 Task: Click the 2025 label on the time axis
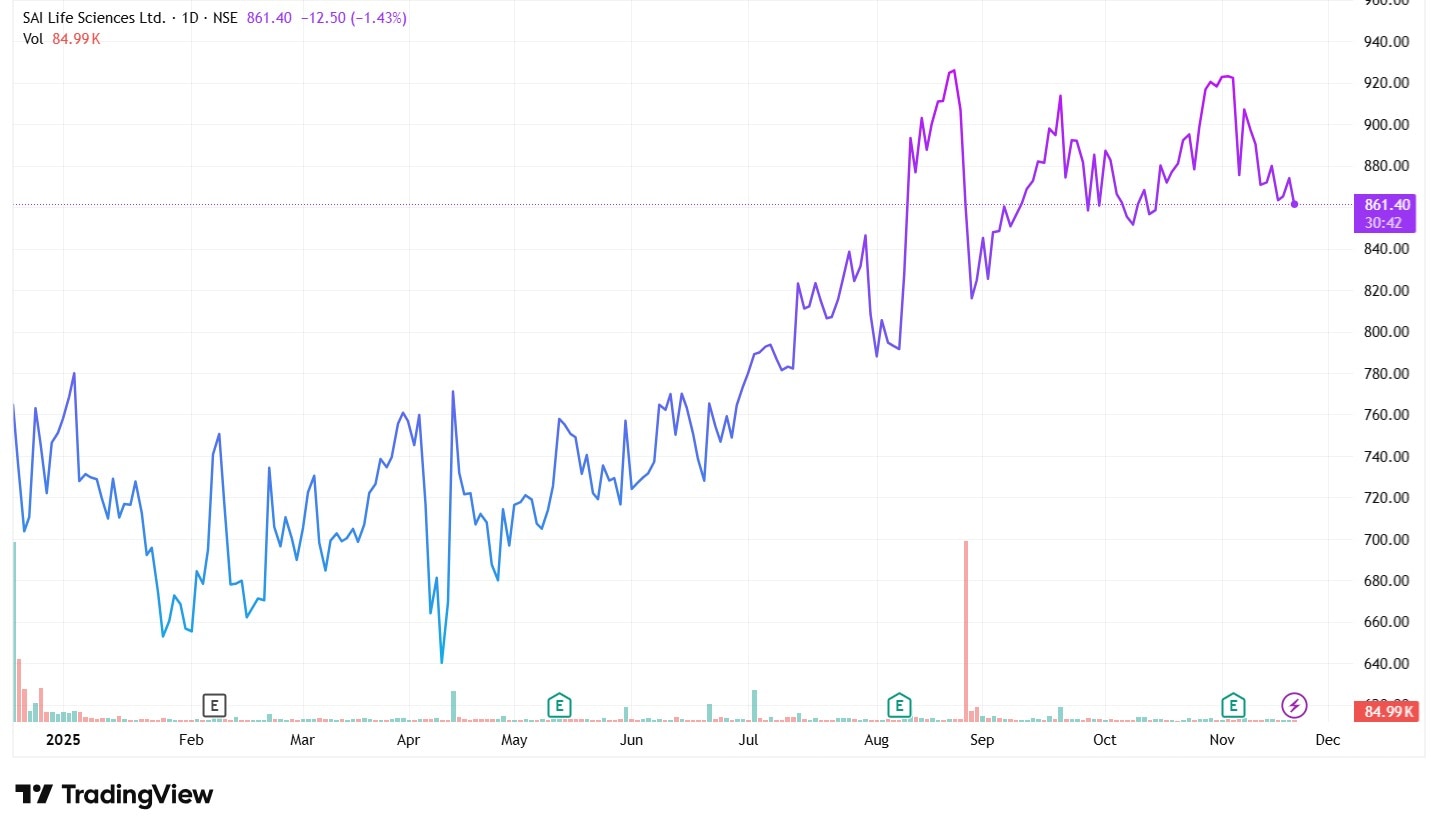tap(61, 741)
